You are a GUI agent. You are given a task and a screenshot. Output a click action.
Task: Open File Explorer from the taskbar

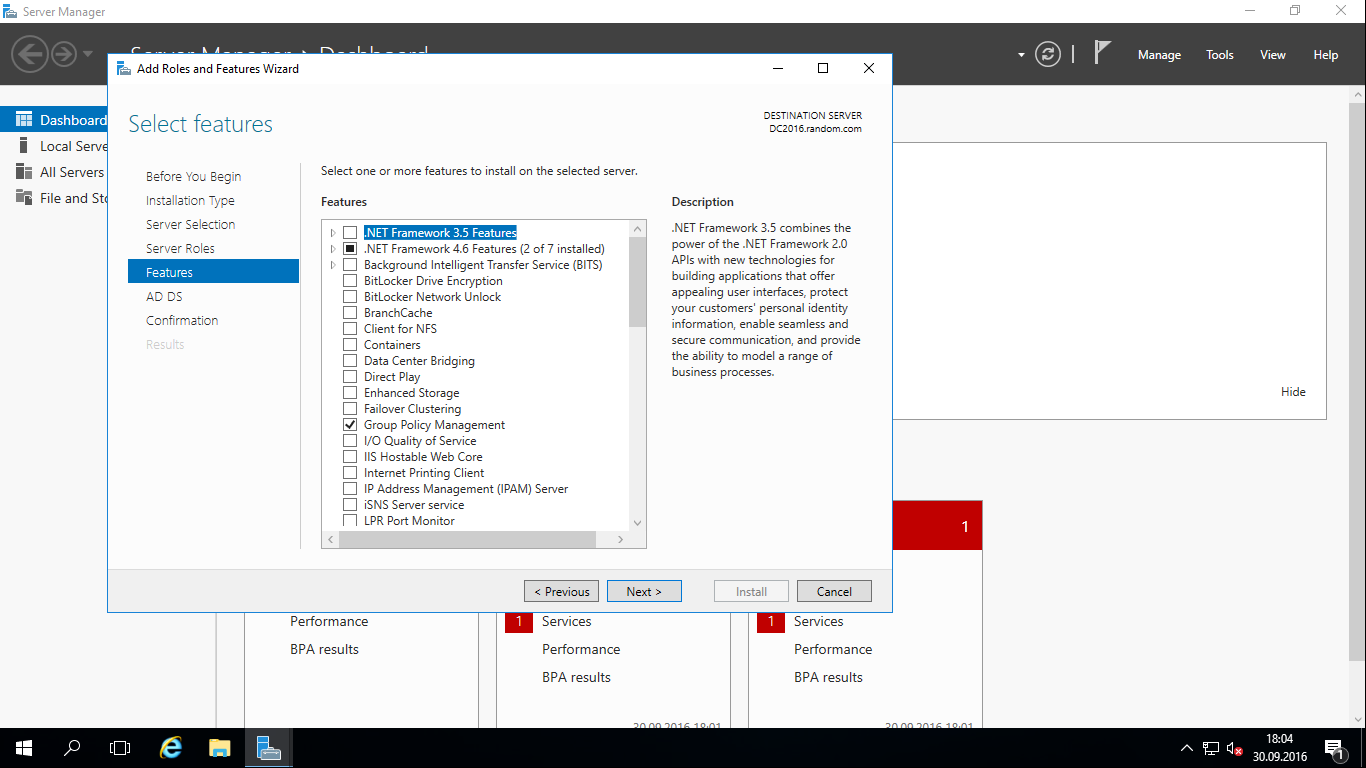(220, 748)
